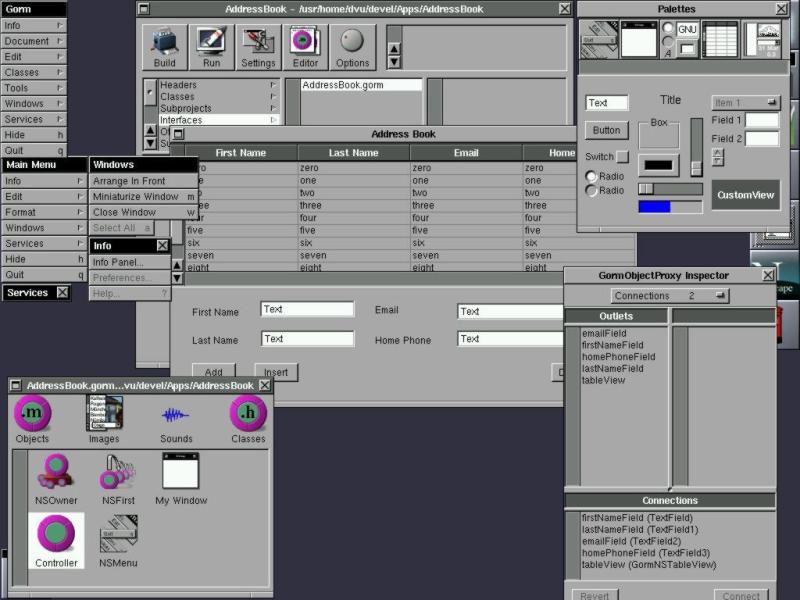The height and width of the screenshot is (600, 800).
Task: Toggle the Switch checkbox in Palettes
Action: (622, 157)
